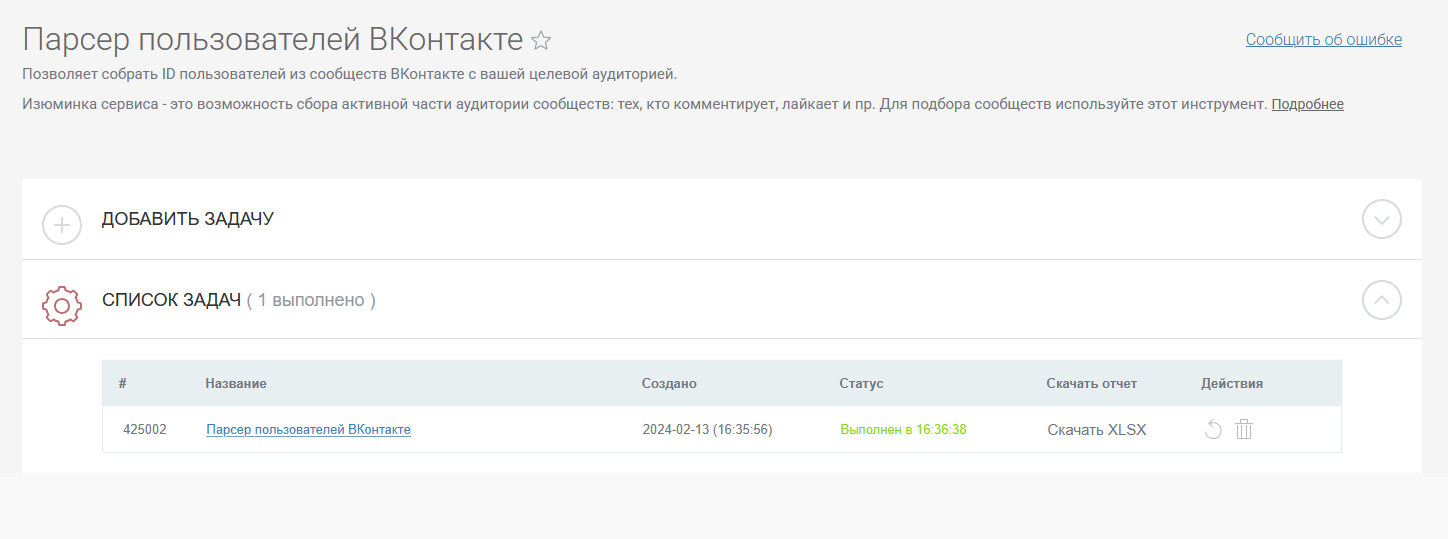Click creation date 2024-02-13 (16:35:56)
The width and height of the screenshot is (1448, 539).
(707, 430)
